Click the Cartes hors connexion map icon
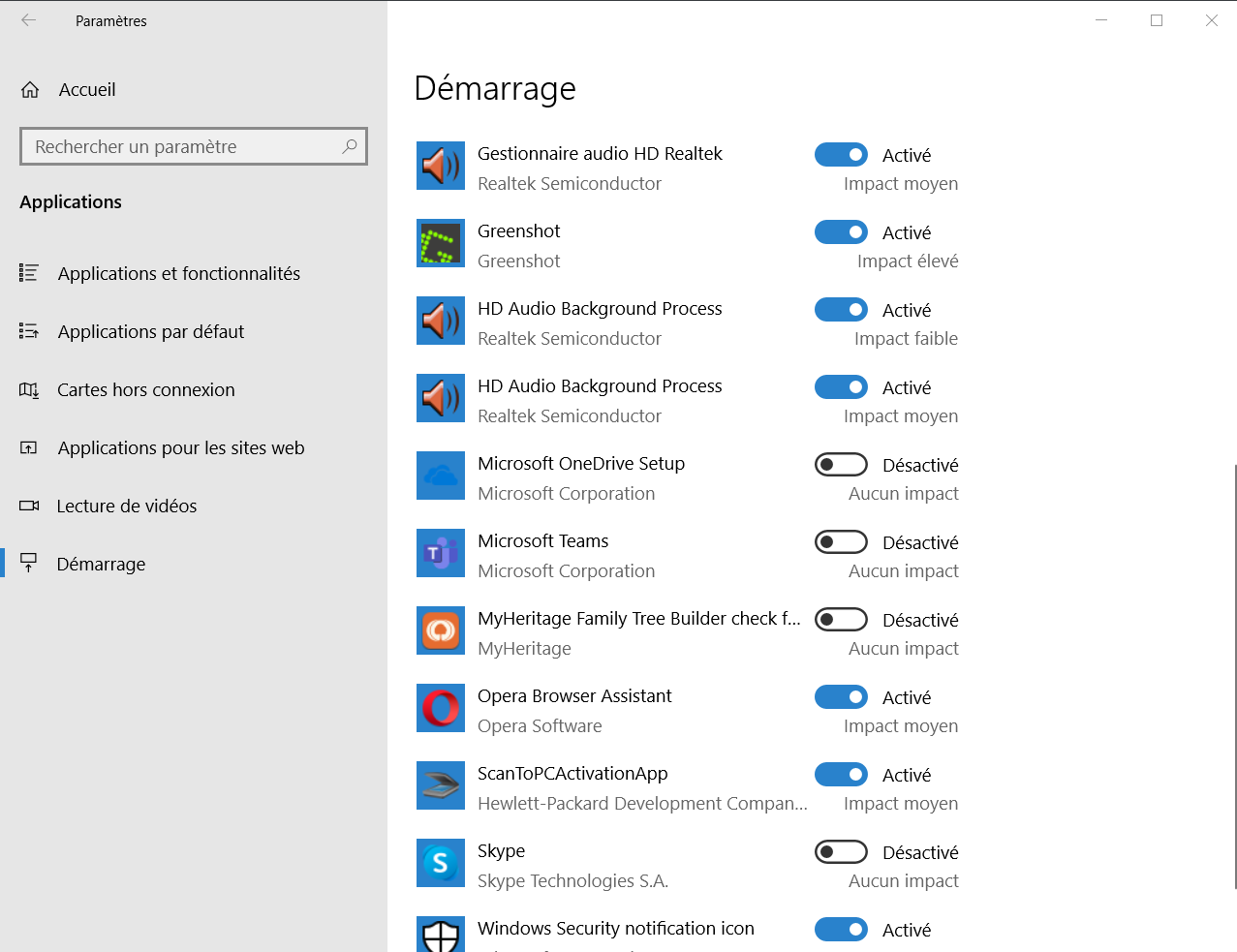The width and height of the screenshot is (1237, 952). point(29,389)
